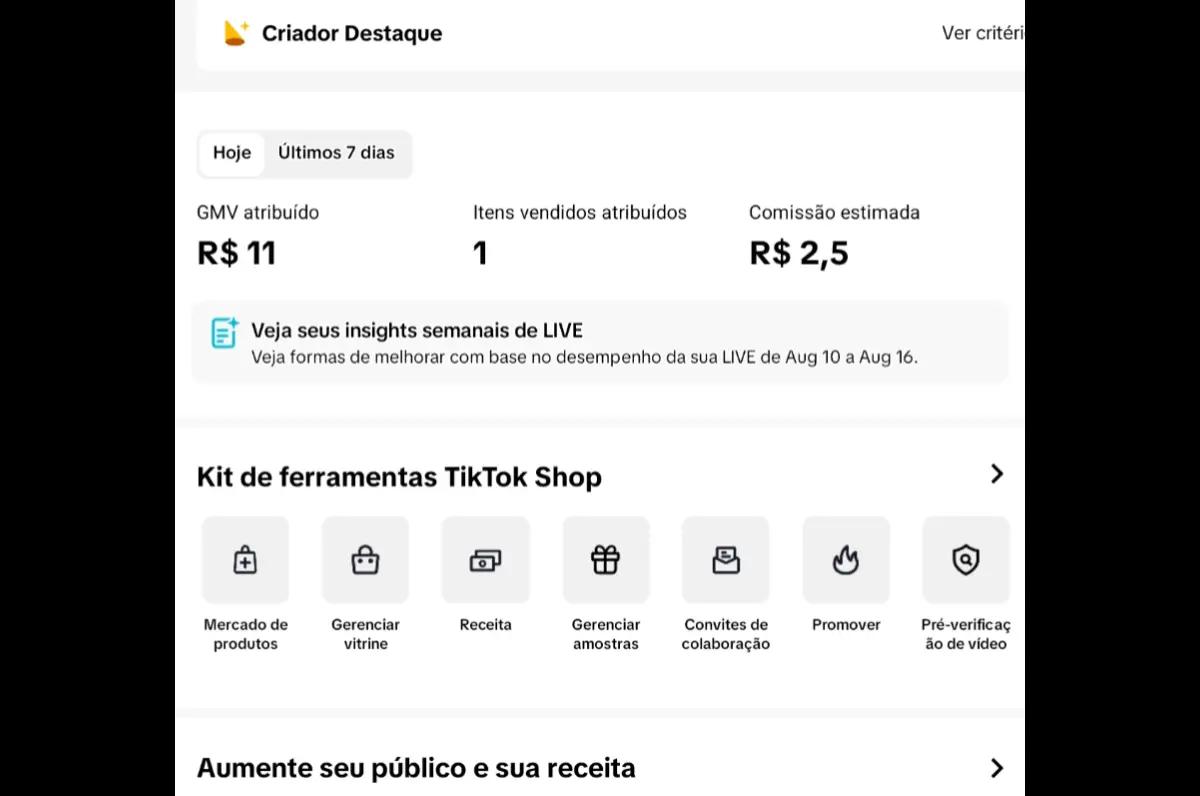
Task: Open the Pré-verificação de vídeo shield icon
Action: 966,560
